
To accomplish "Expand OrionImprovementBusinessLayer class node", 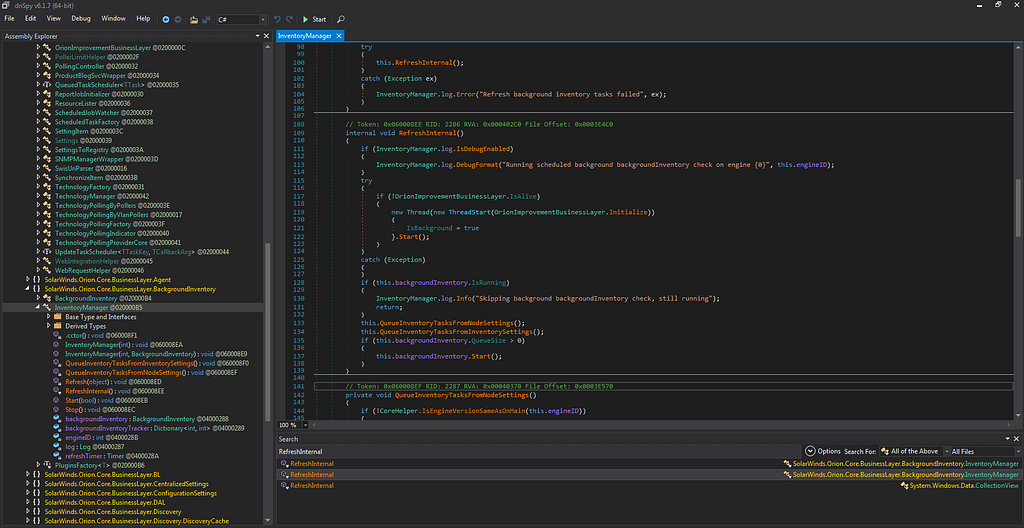I will pos(38,48).
